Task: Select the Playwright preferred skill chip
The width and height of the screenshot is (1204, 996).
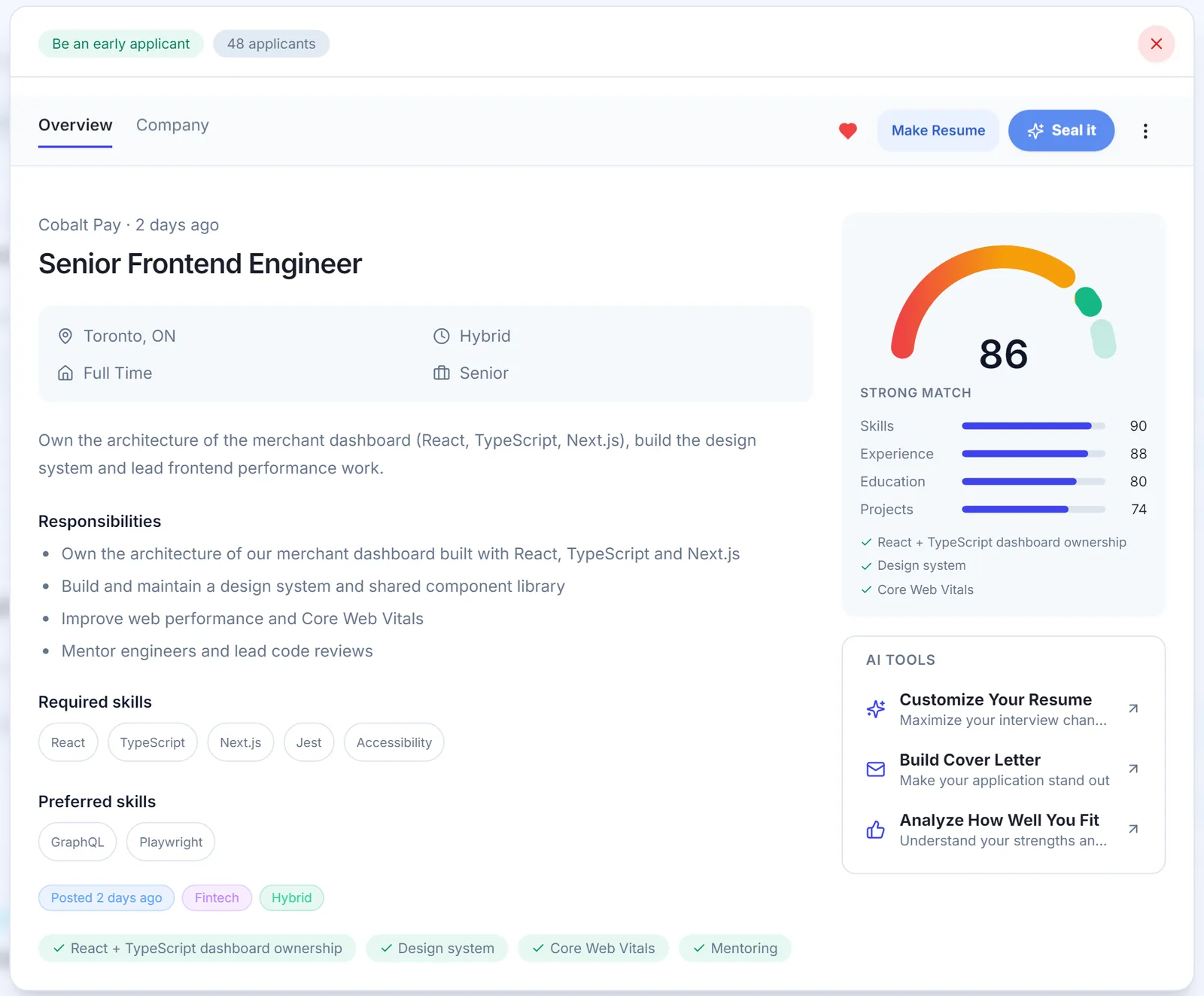Action: tap(171, 842)
